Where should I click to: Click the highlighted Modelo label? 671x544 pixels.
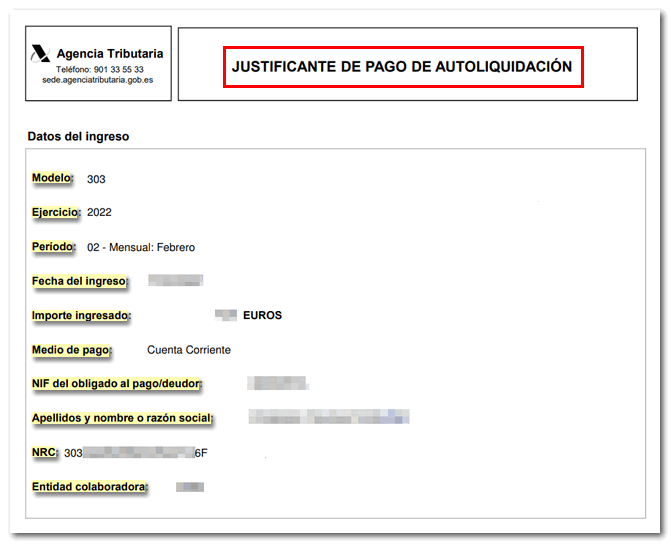[52, 178]
